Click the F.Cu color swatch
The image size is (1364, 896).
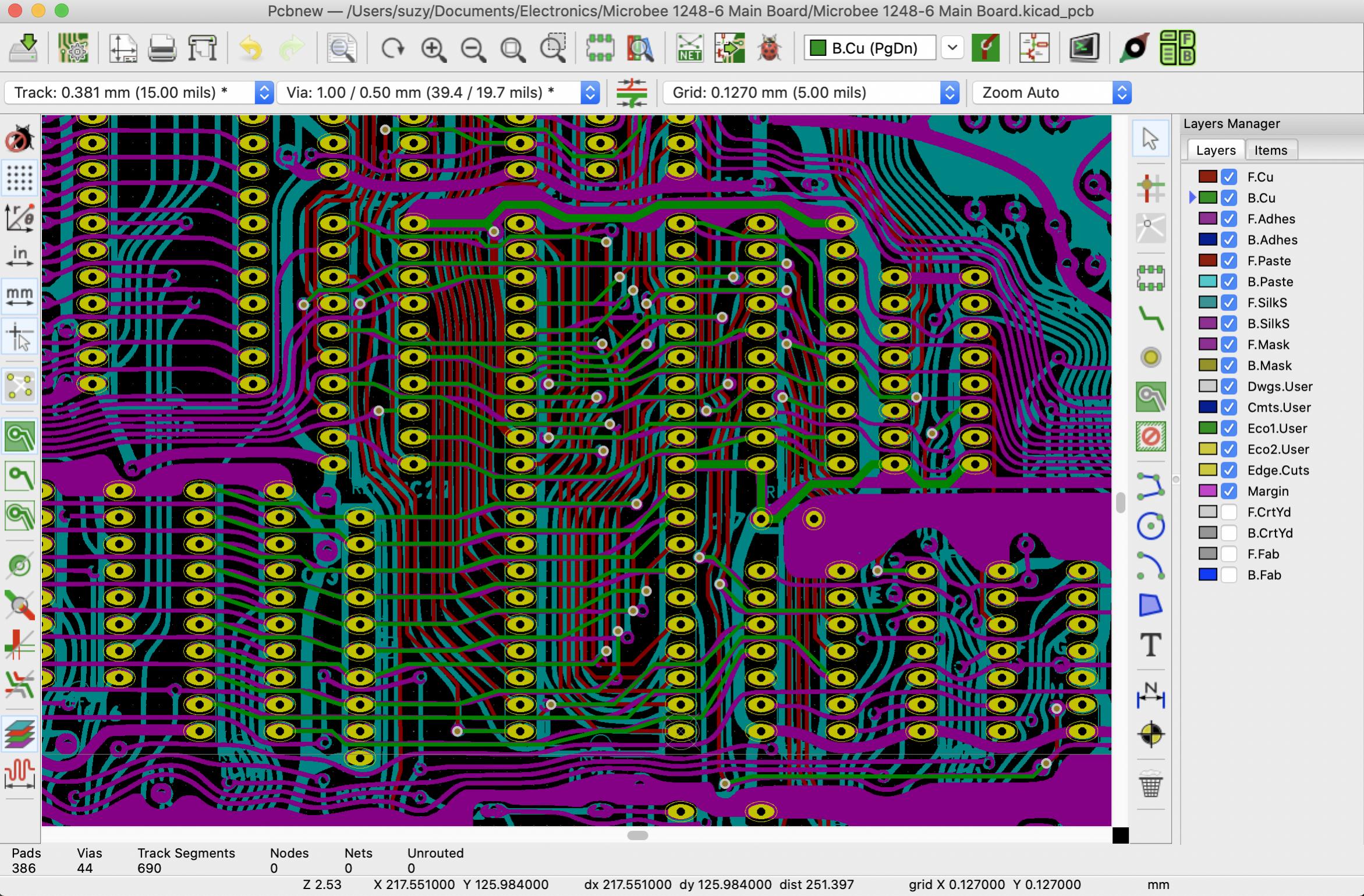tap(1207, 177)
